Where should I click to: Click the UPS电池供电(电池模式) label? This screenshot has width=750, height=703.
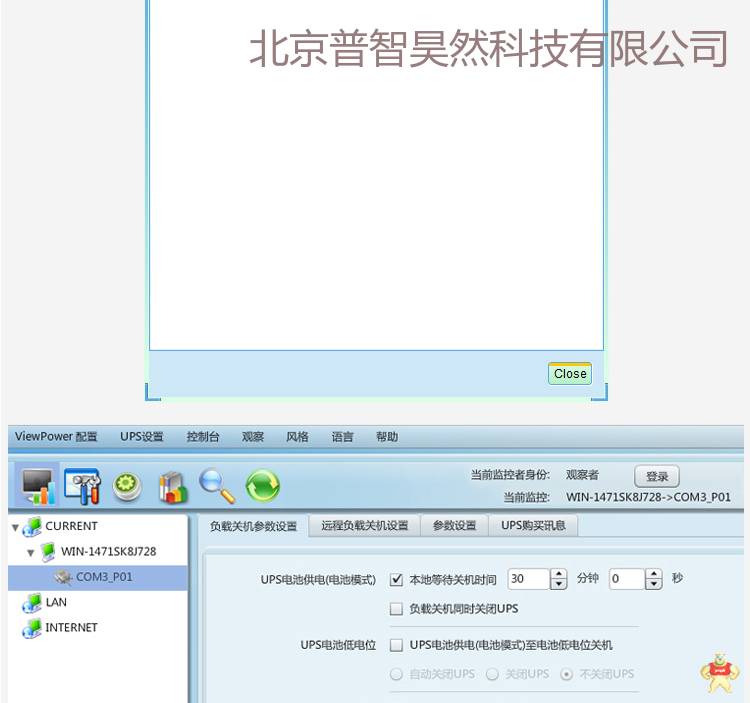(x=318, y=580)
